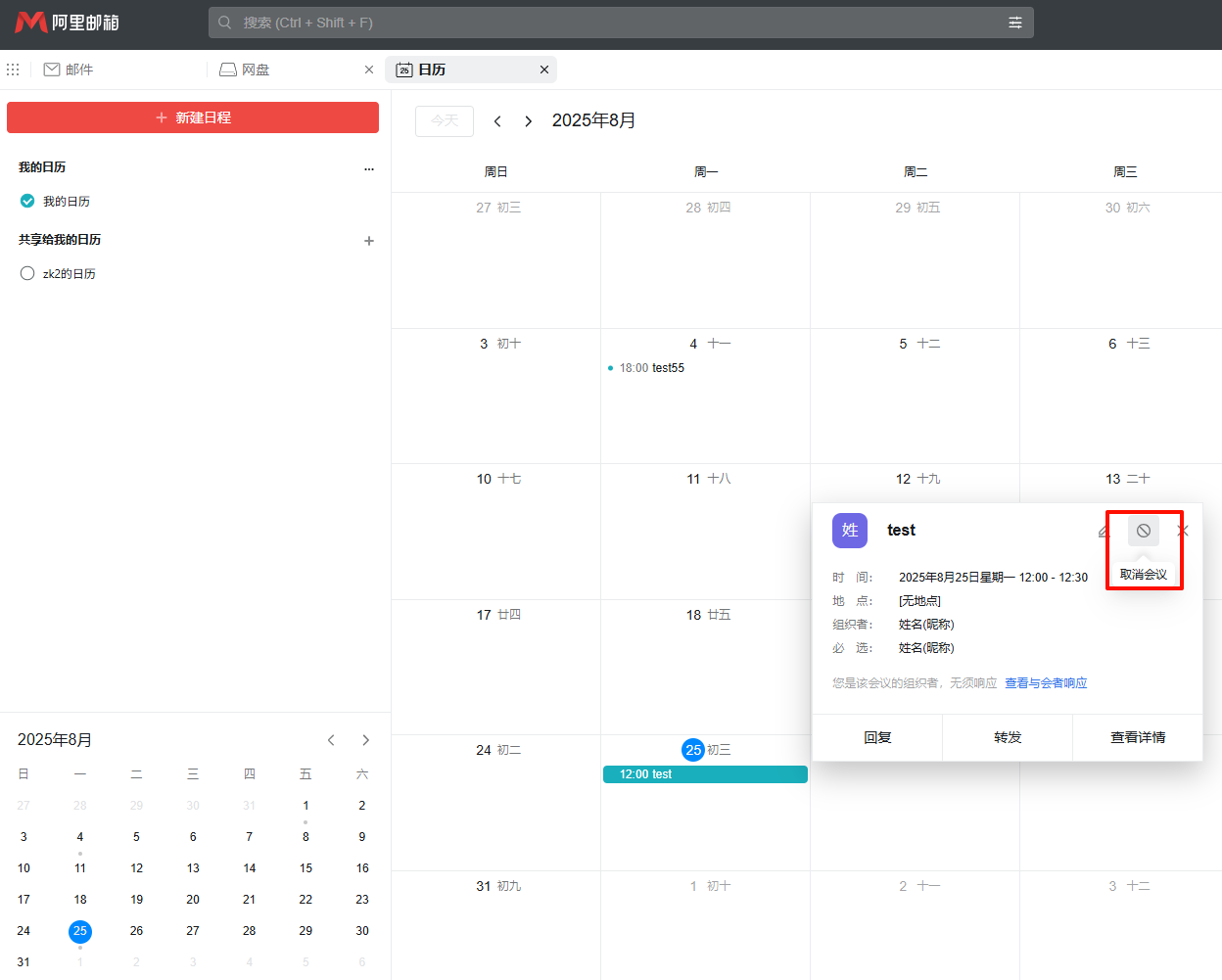The height and width of the screenshot is (980, 1222).
Task: Click 新建日程 button
Action: click(x=193, y=117)
